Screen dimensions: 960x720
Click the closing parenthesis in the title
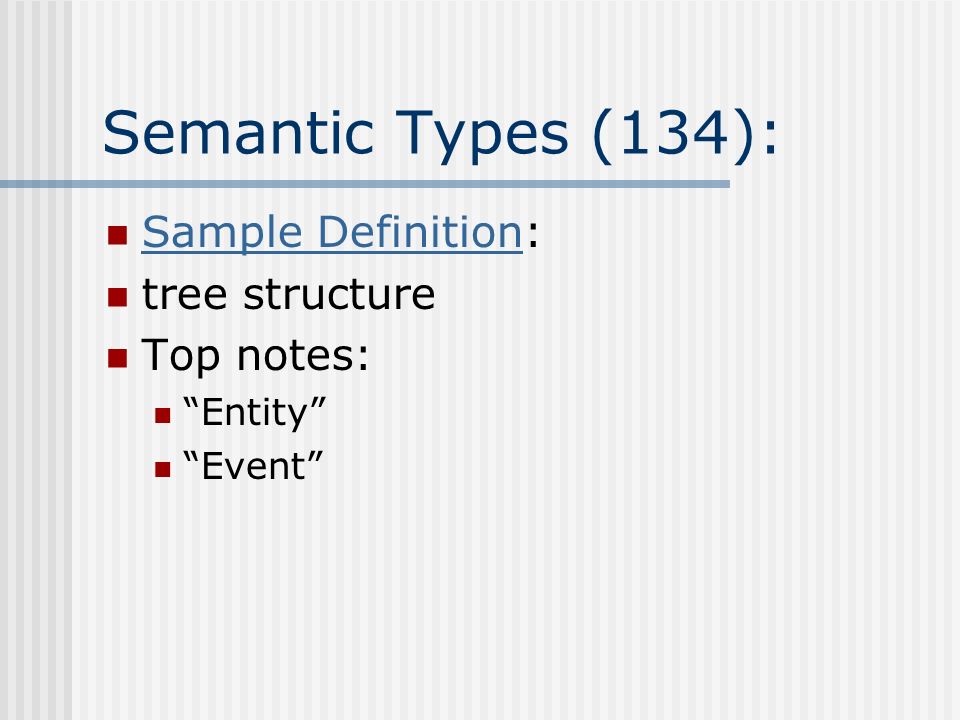[x=742, y=137]
